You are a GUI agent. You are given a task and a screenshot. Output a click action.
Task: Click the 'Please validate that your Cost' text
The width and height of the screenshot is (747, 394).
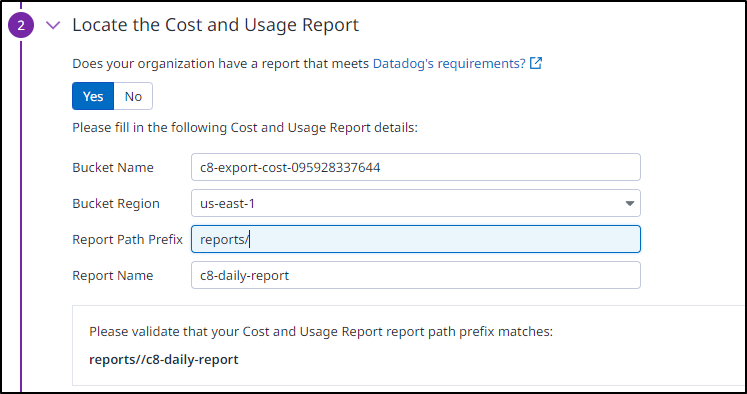tap(321, 332)
